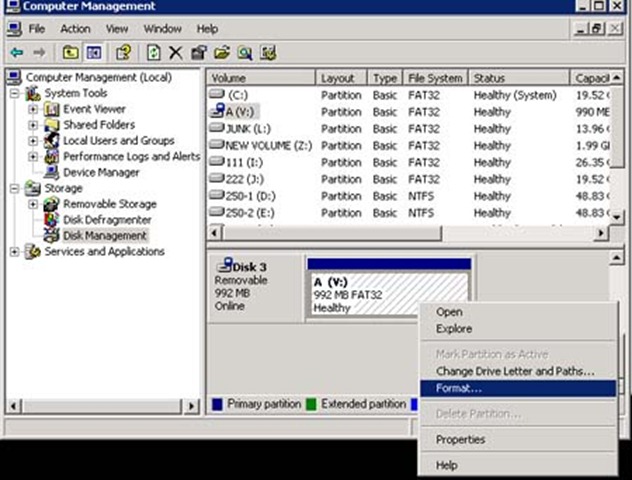This screenshot has height=480, width=632.
Task: Select the JUNK (L:) volume row
Action: (x=250, y=129)
